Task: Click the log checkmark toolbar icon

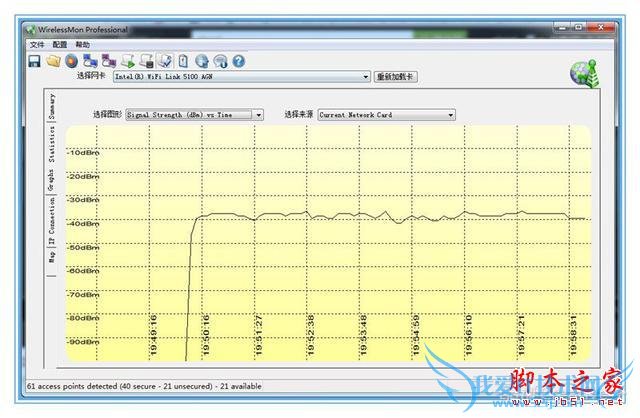Action: coord(165,61)
